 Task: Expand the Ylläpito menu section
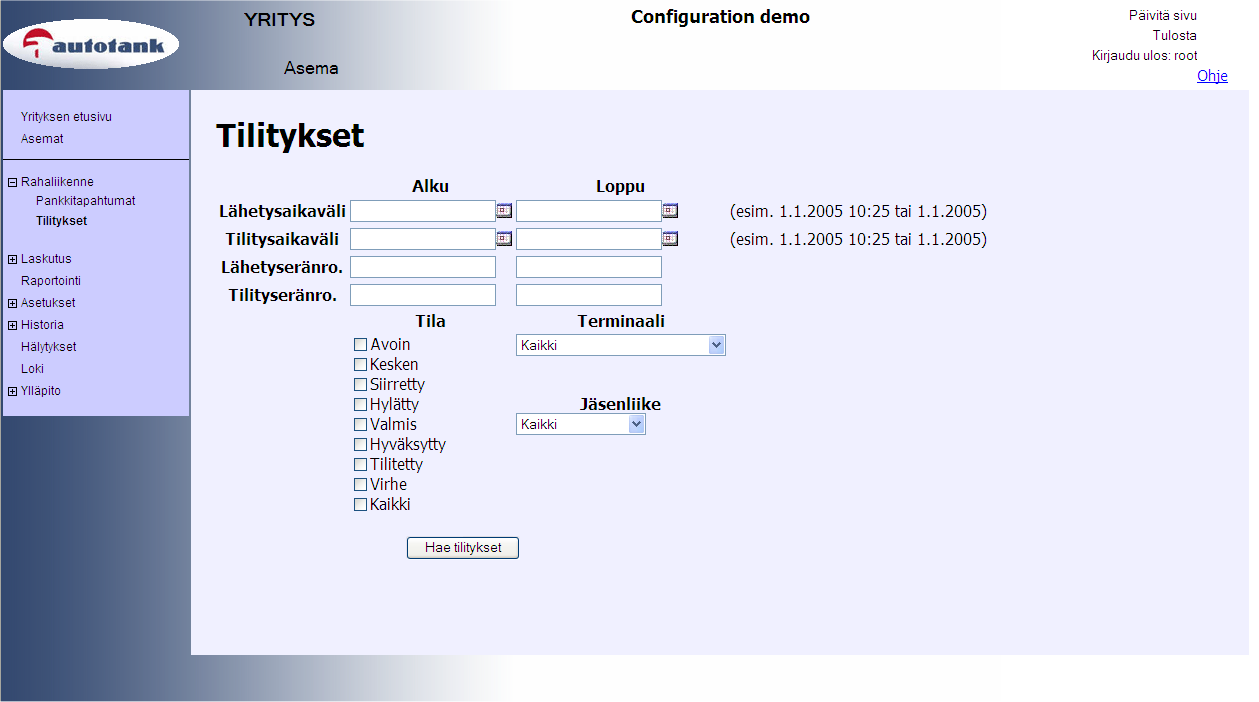pos(12,391)
